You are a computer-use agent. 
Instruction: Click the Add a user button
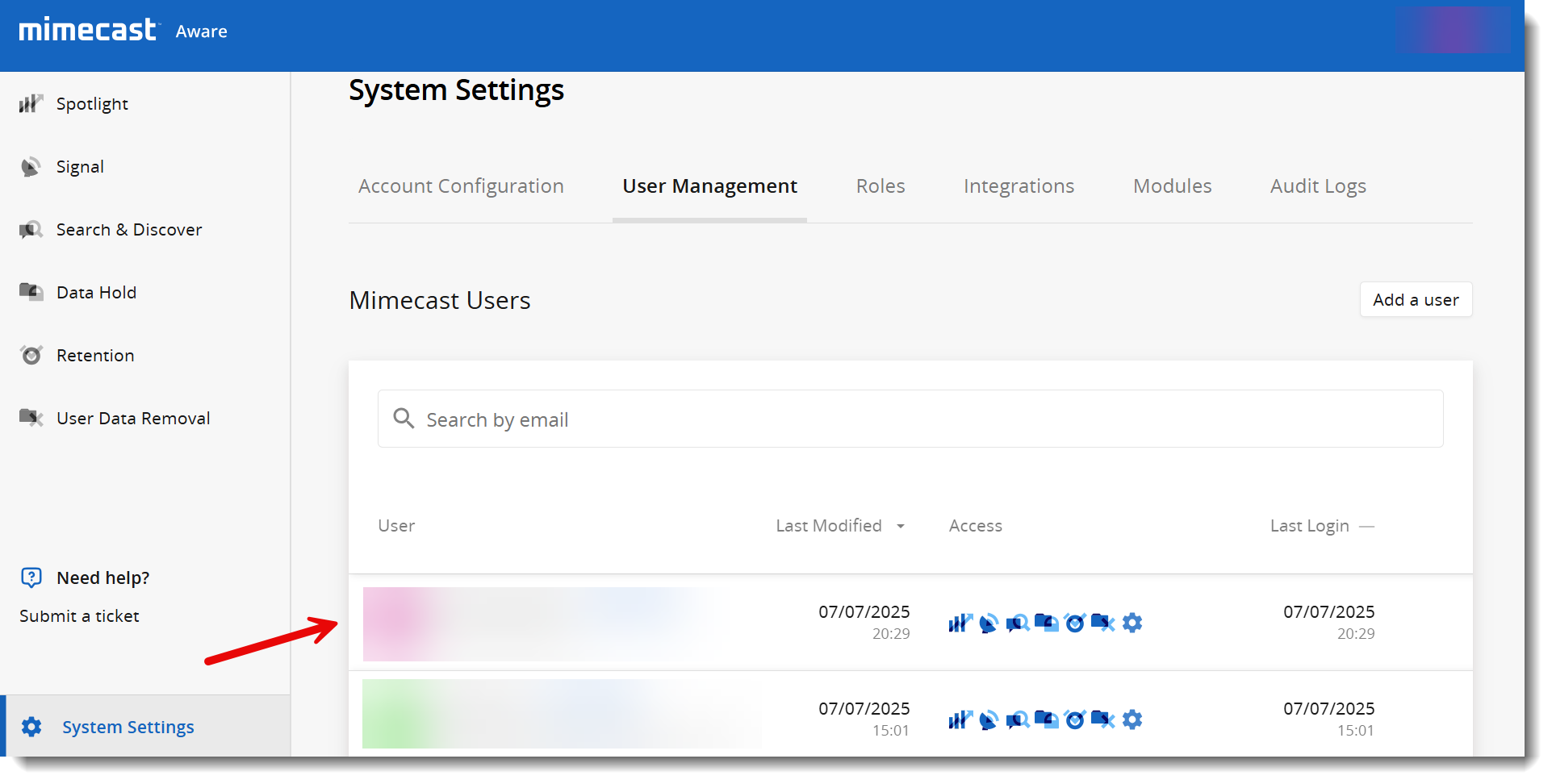tap(1415, 300)
